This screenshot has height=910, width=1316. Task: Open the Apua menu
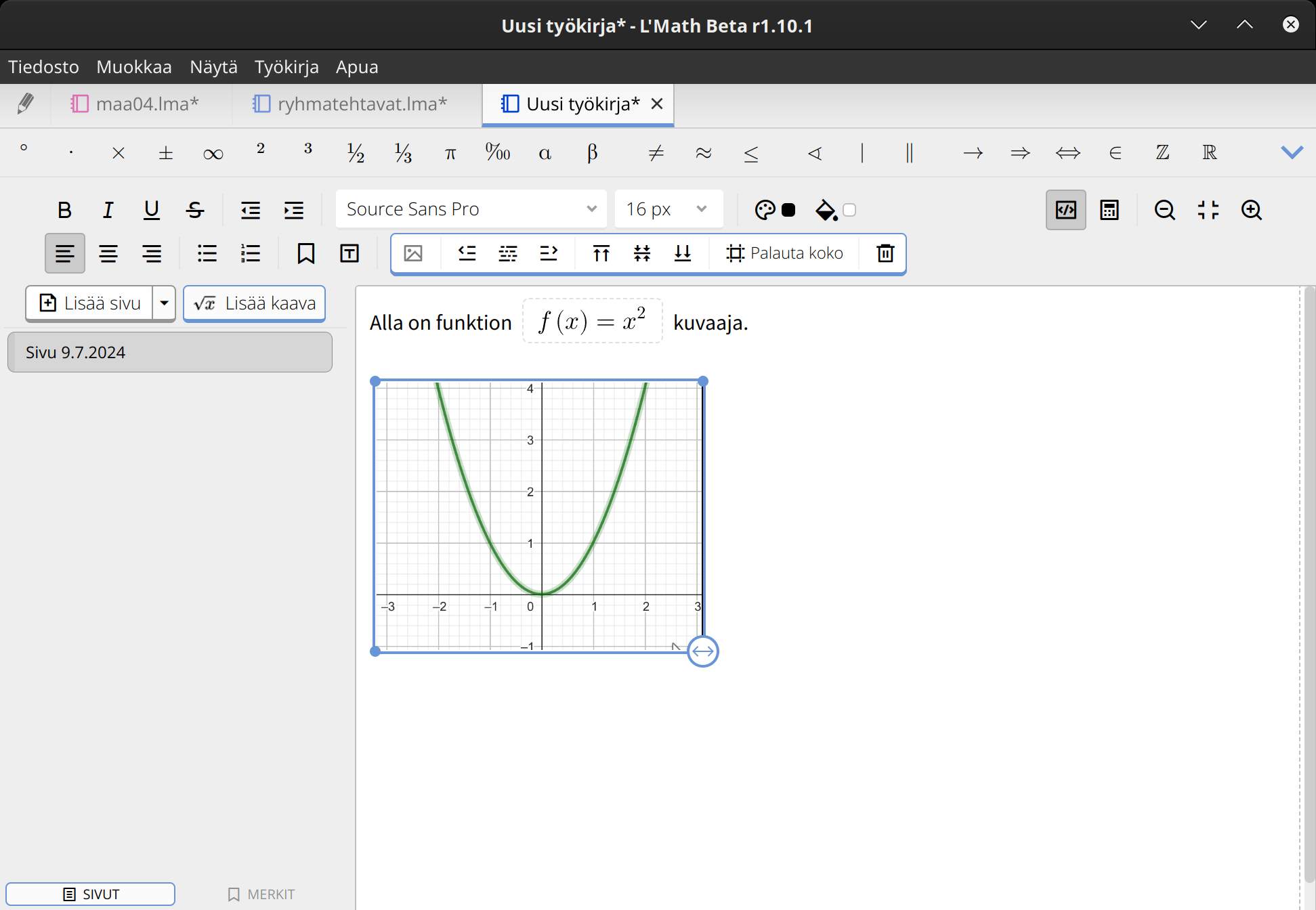[x=357, y=67]
